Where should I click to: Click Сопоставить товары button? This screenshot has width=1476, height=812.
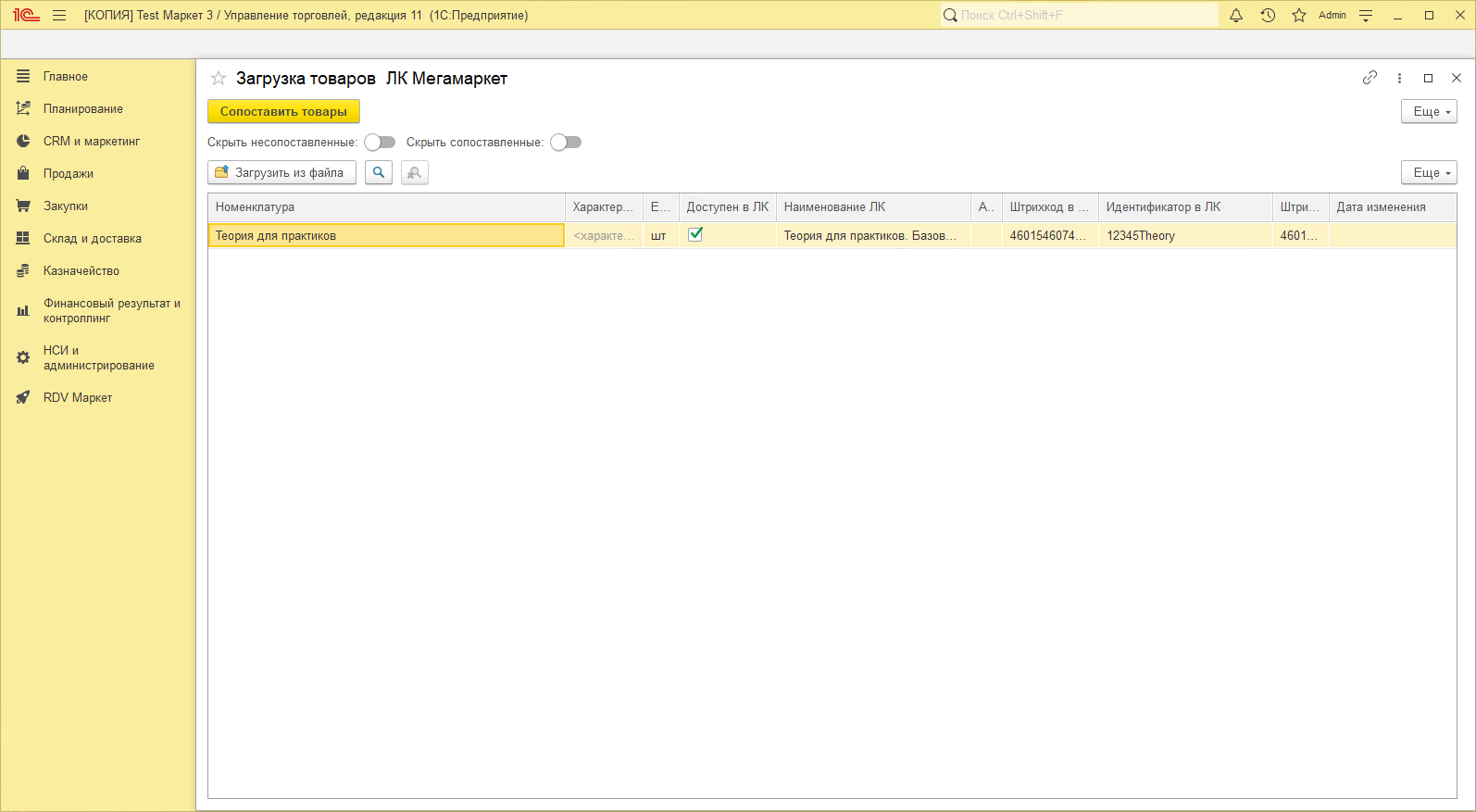click(x=283, y=111)
